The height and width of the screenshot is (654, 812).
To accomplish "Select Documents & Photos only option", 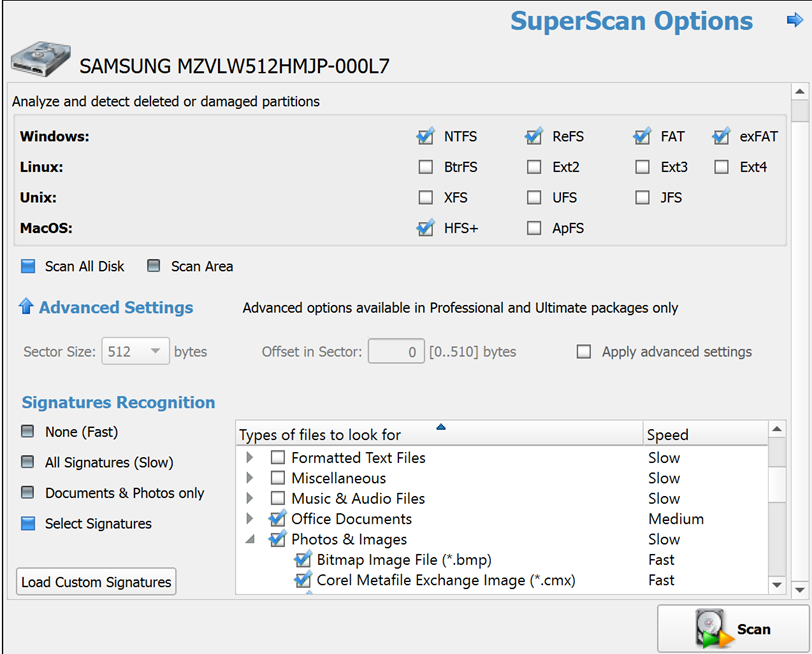I will point(27,492).
